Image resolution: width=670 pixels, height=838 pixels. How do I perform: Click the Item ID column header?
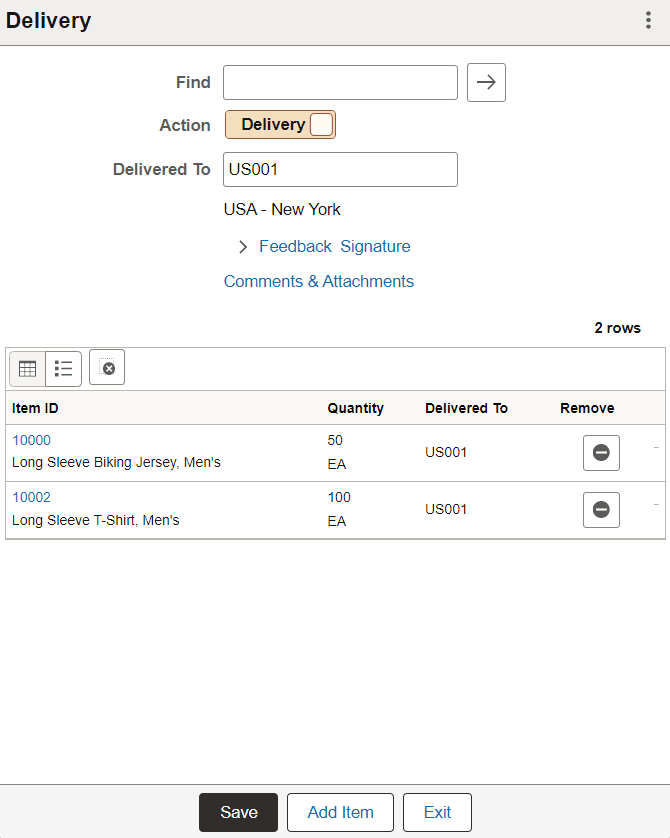34,408
